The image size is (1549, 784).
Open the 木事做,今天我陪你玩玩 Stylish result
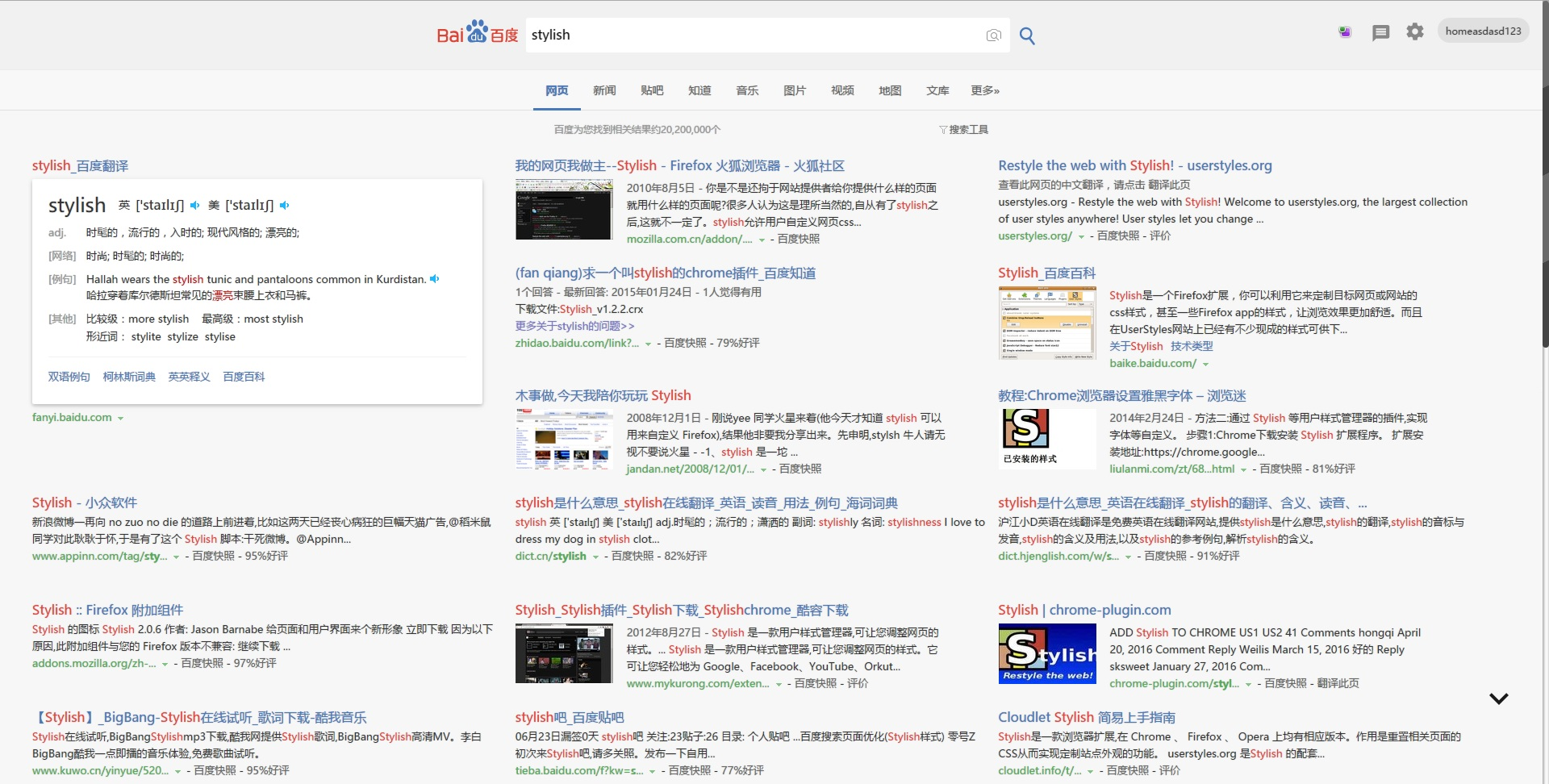click(603, 395)
